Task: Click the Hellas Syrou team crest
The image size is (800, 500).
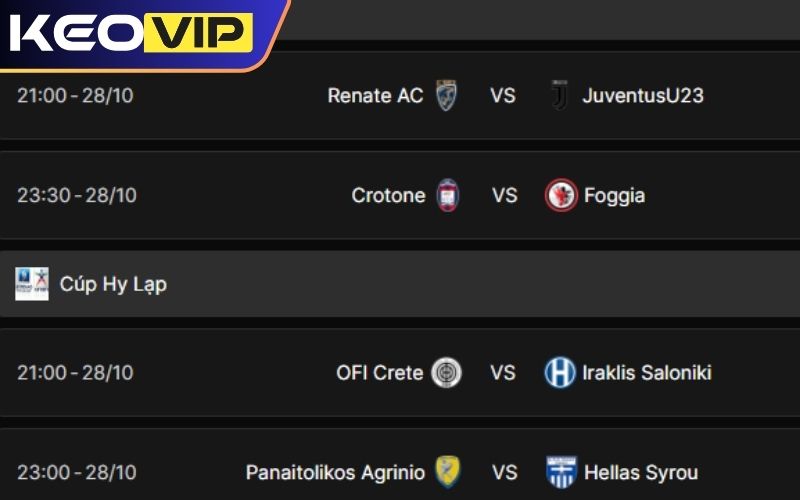Action: (x=561, y=472)
